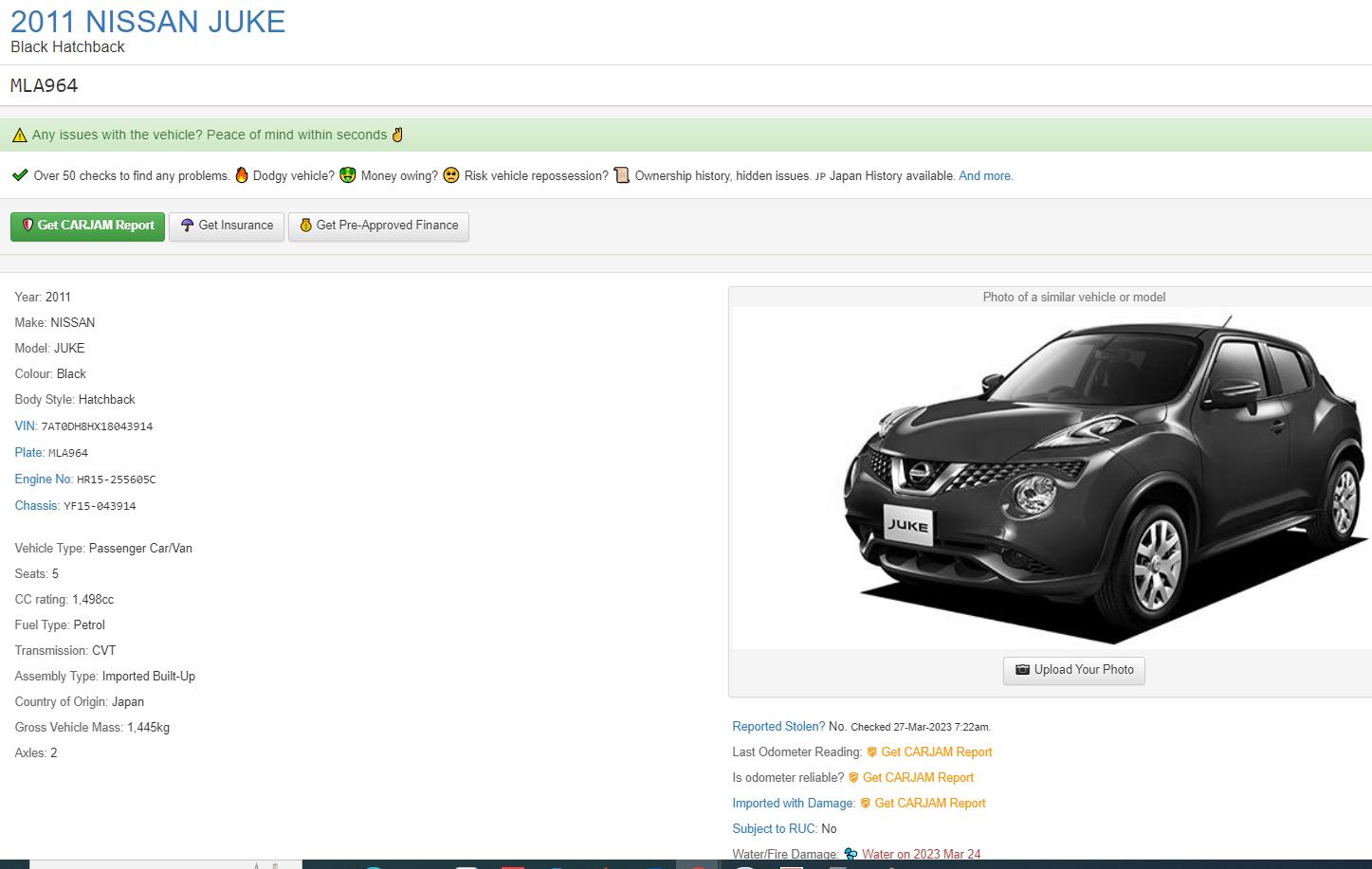
Task: Click the umbrella icon on Get Insurance
Action: [x=187, y=226]
